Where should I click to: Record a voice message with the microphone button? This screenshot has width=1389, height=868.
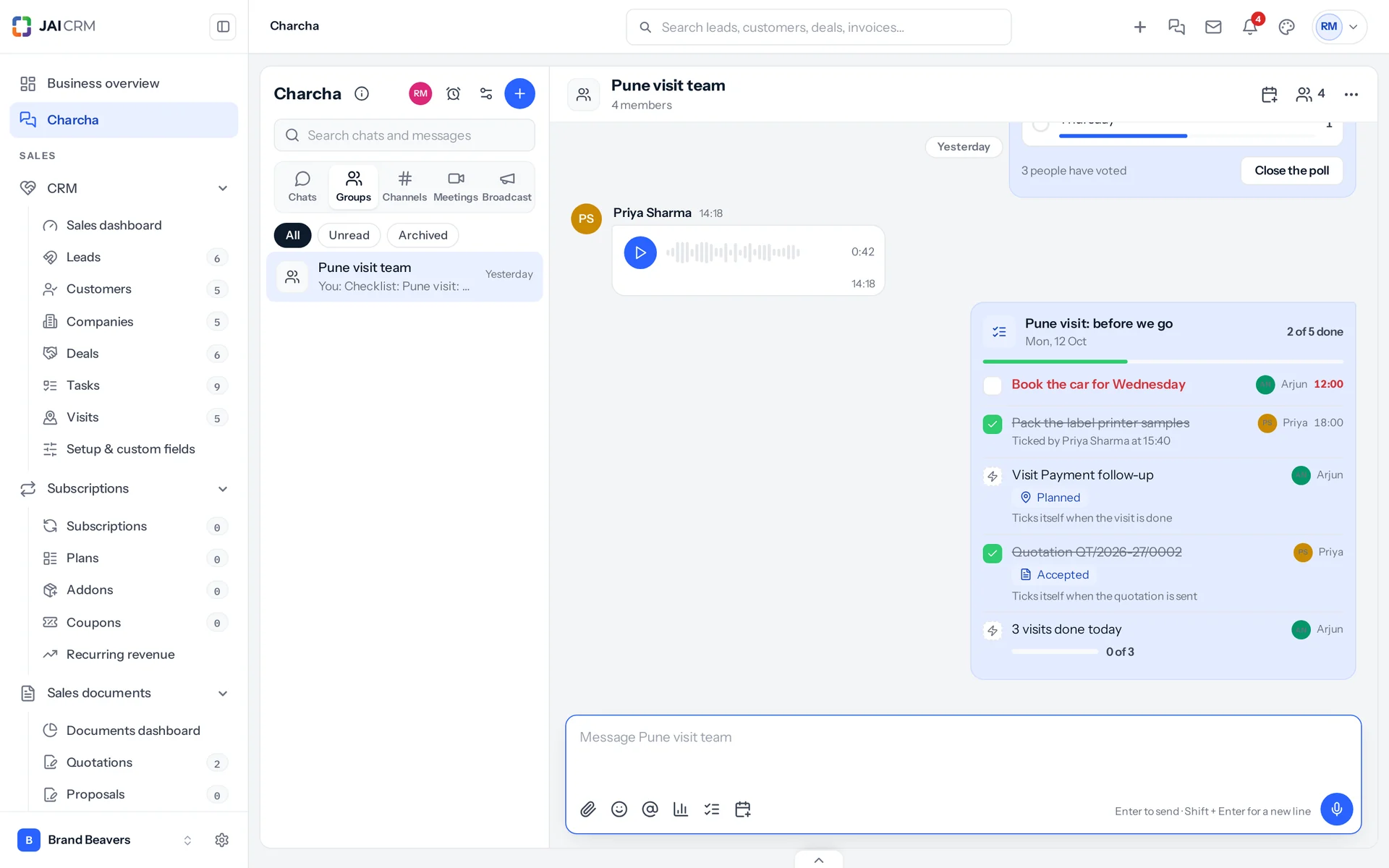pyautogui.click(x=1336, y=809)
